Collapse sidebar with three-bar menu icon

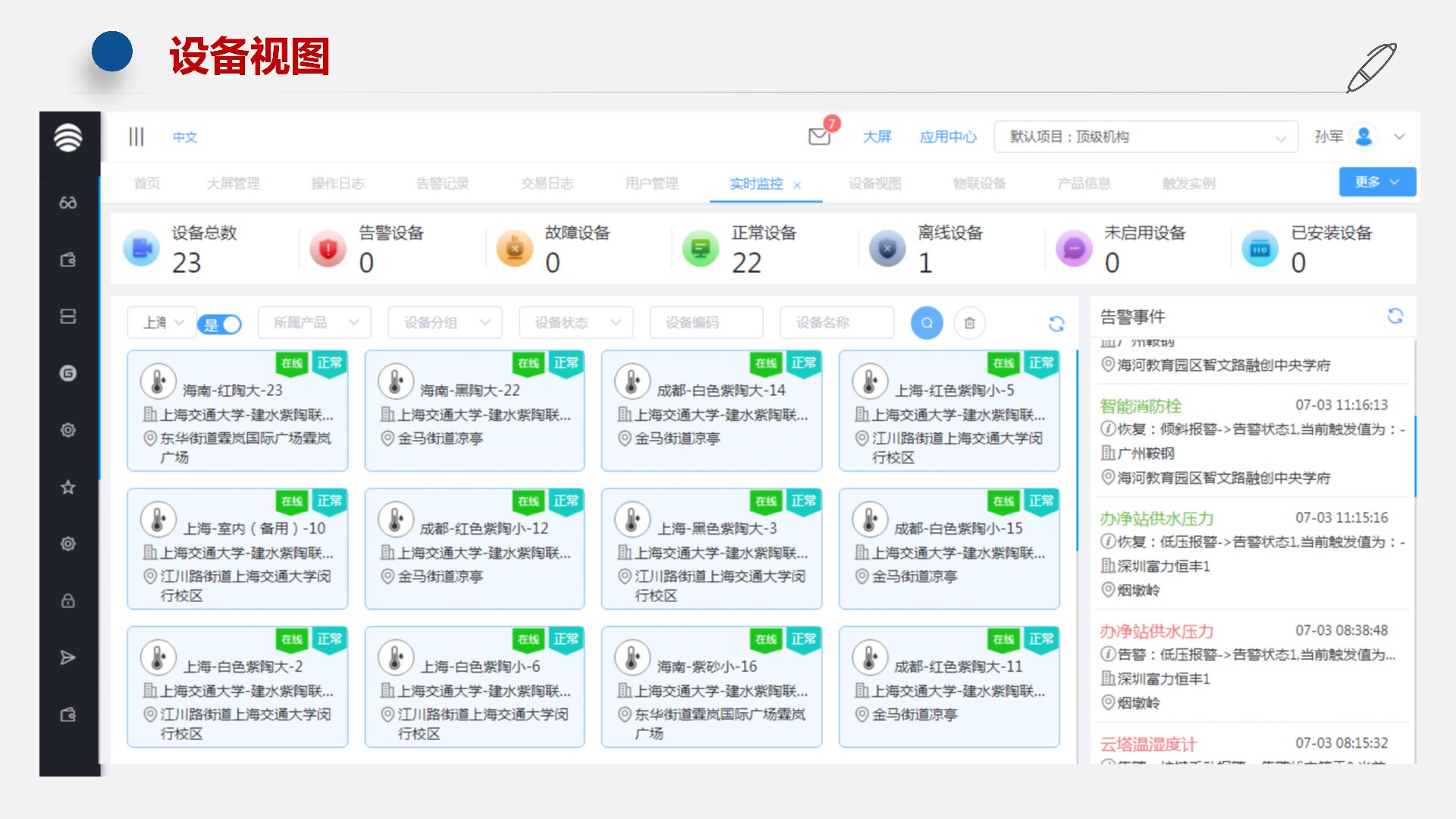[x=136, y=136]
